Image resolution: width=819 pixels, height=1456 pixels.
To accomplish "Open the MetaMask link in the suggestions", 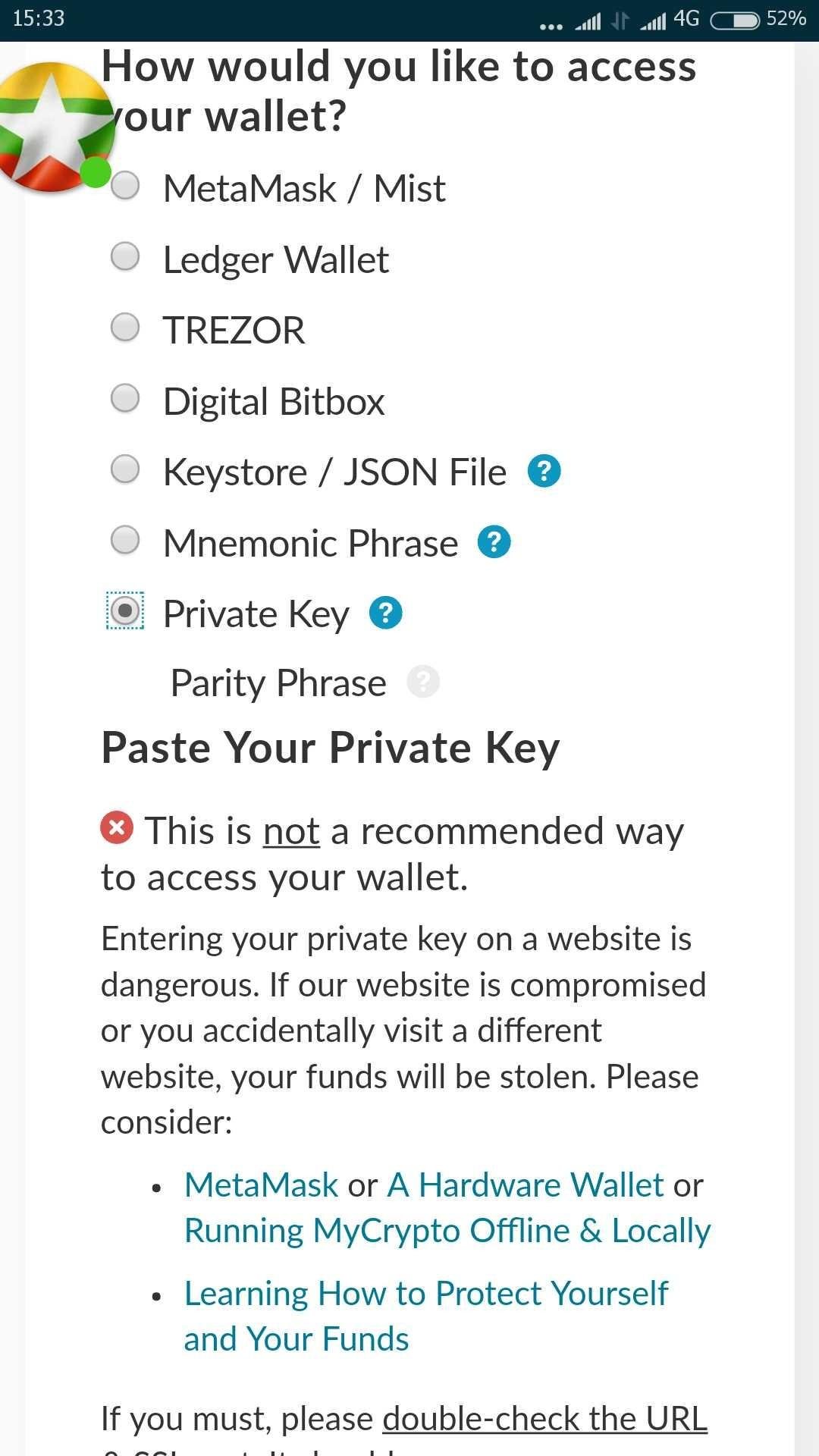I will click(x=262, y=1185).
